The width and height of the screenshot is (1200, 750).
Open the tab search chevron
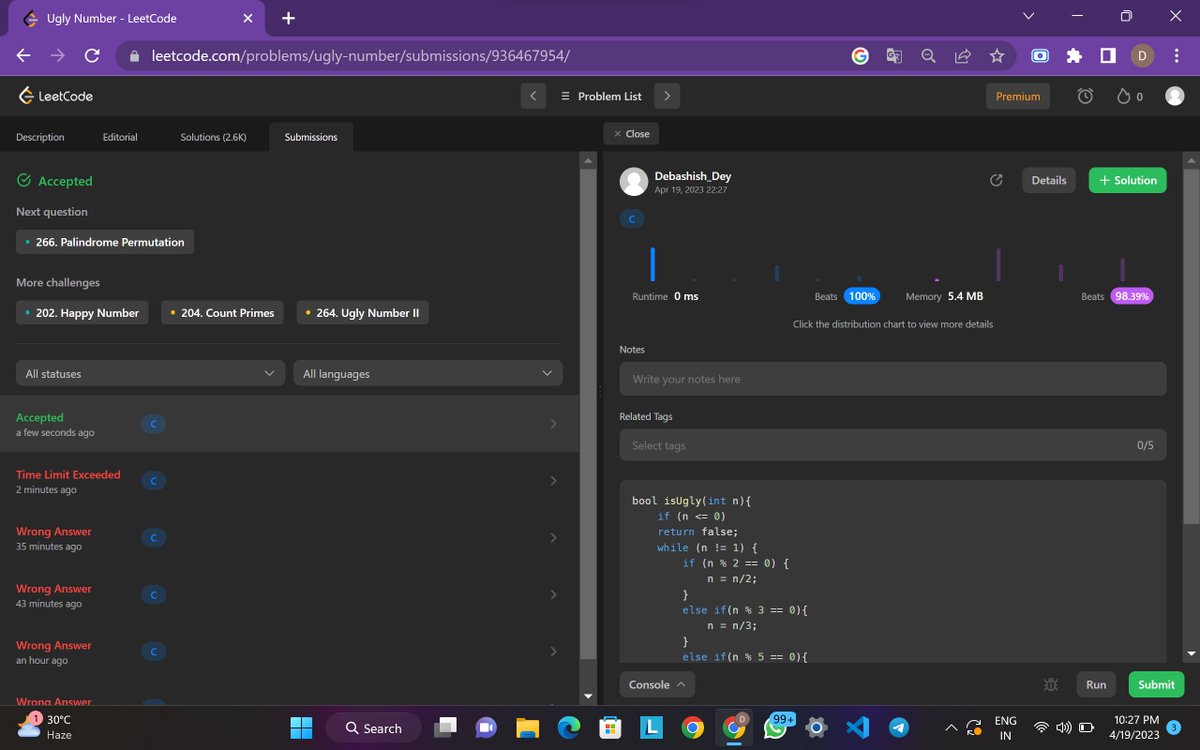pyautogui.click(x=1029, y=16)
